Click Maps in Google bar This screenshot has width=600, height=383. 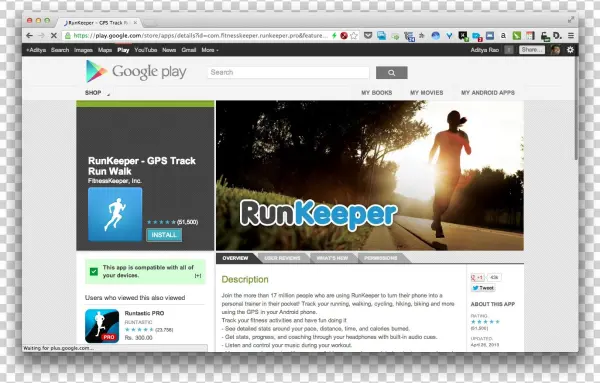[105, 50]
